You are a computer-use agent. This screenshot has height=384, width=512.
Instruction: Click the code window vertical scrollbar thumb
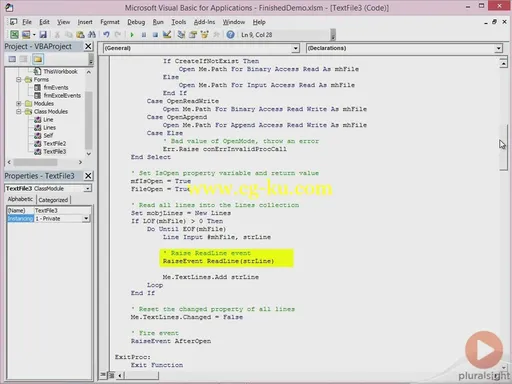click(503, 147)
